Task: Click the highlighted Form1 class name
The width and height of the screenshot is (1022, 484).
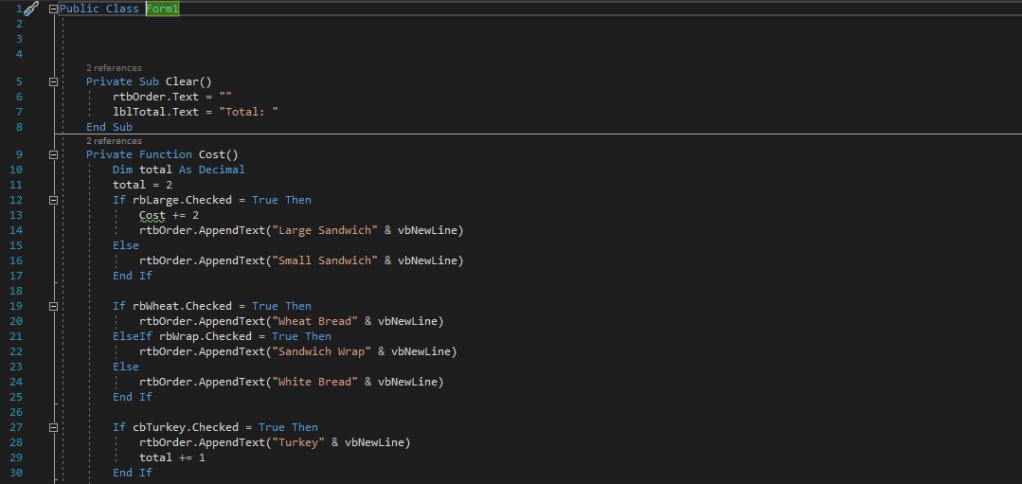Action: tap(162, 9)
